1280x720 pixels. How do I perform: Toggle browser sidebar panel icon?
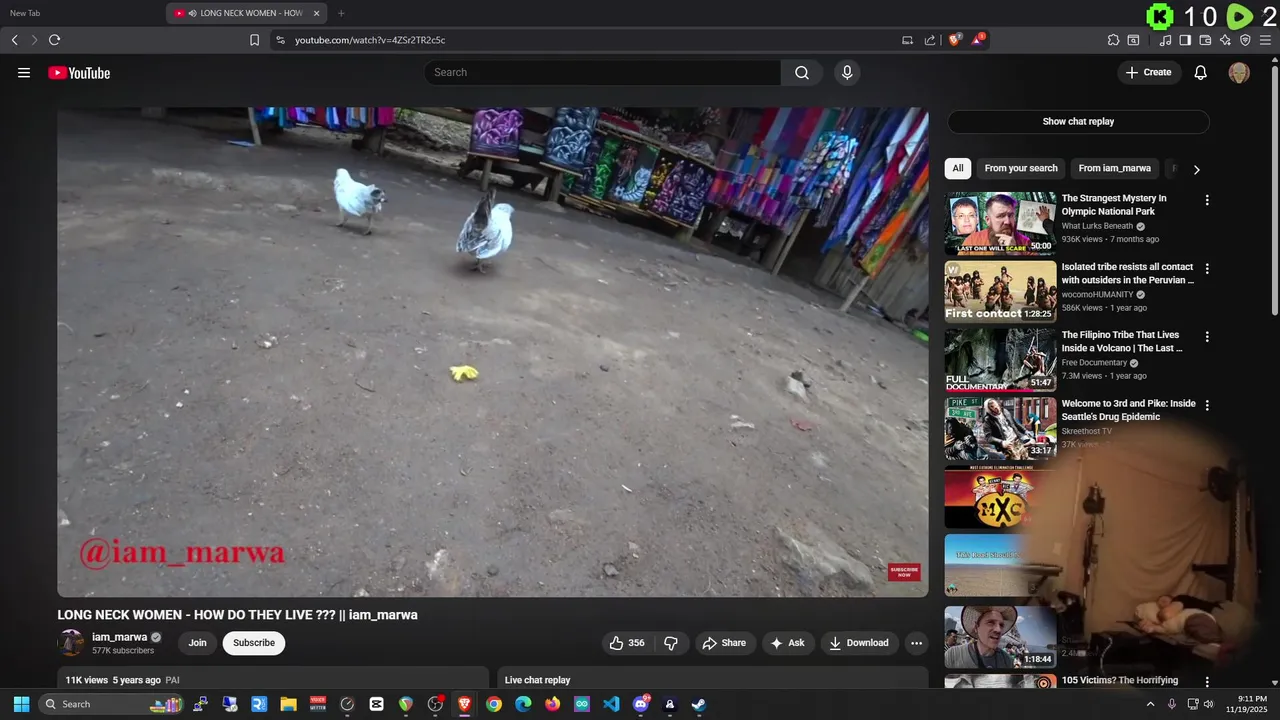1185,40
